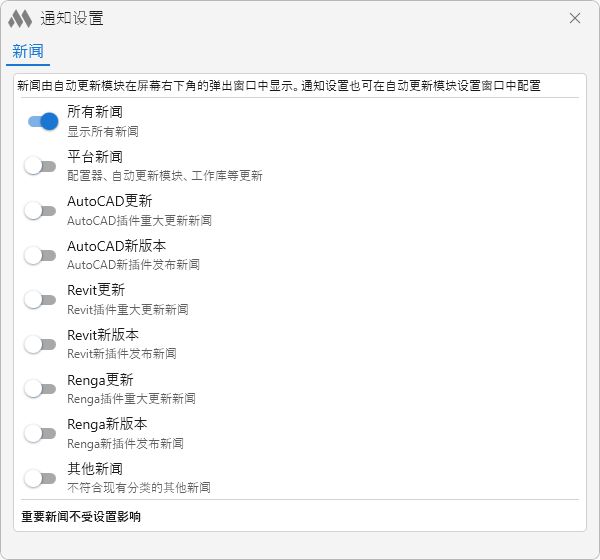Click the Renga插件重大更新新闻 description
Image resolution: width=600 pixels, height=560 pixels.
click(x=131, y=399)
